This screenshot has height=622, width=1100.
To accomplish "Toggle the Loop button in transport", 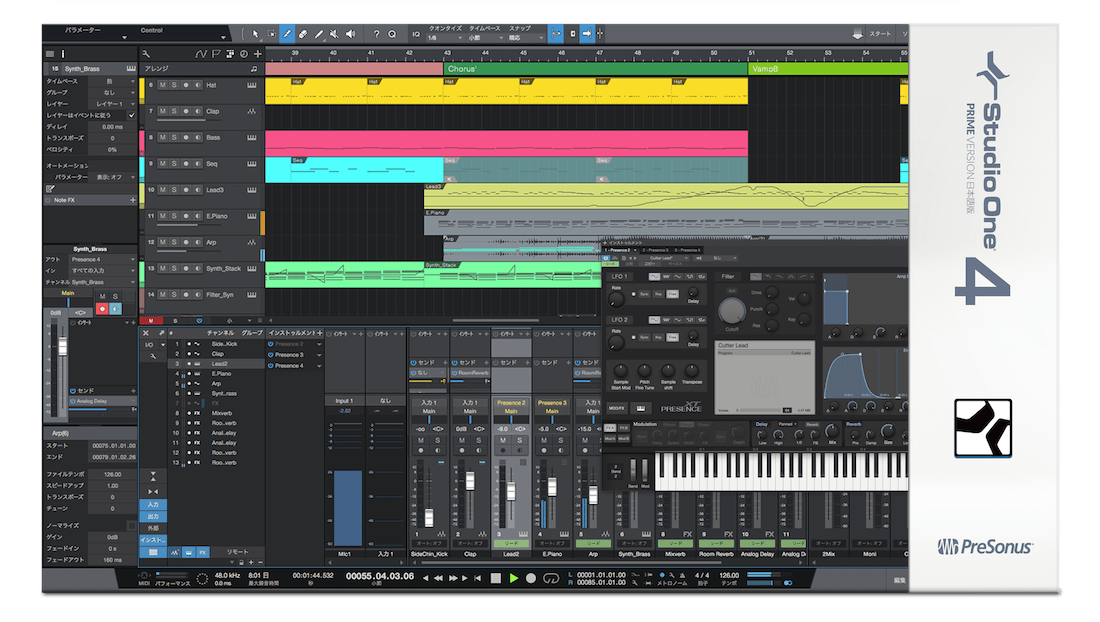I will [551, 579].
